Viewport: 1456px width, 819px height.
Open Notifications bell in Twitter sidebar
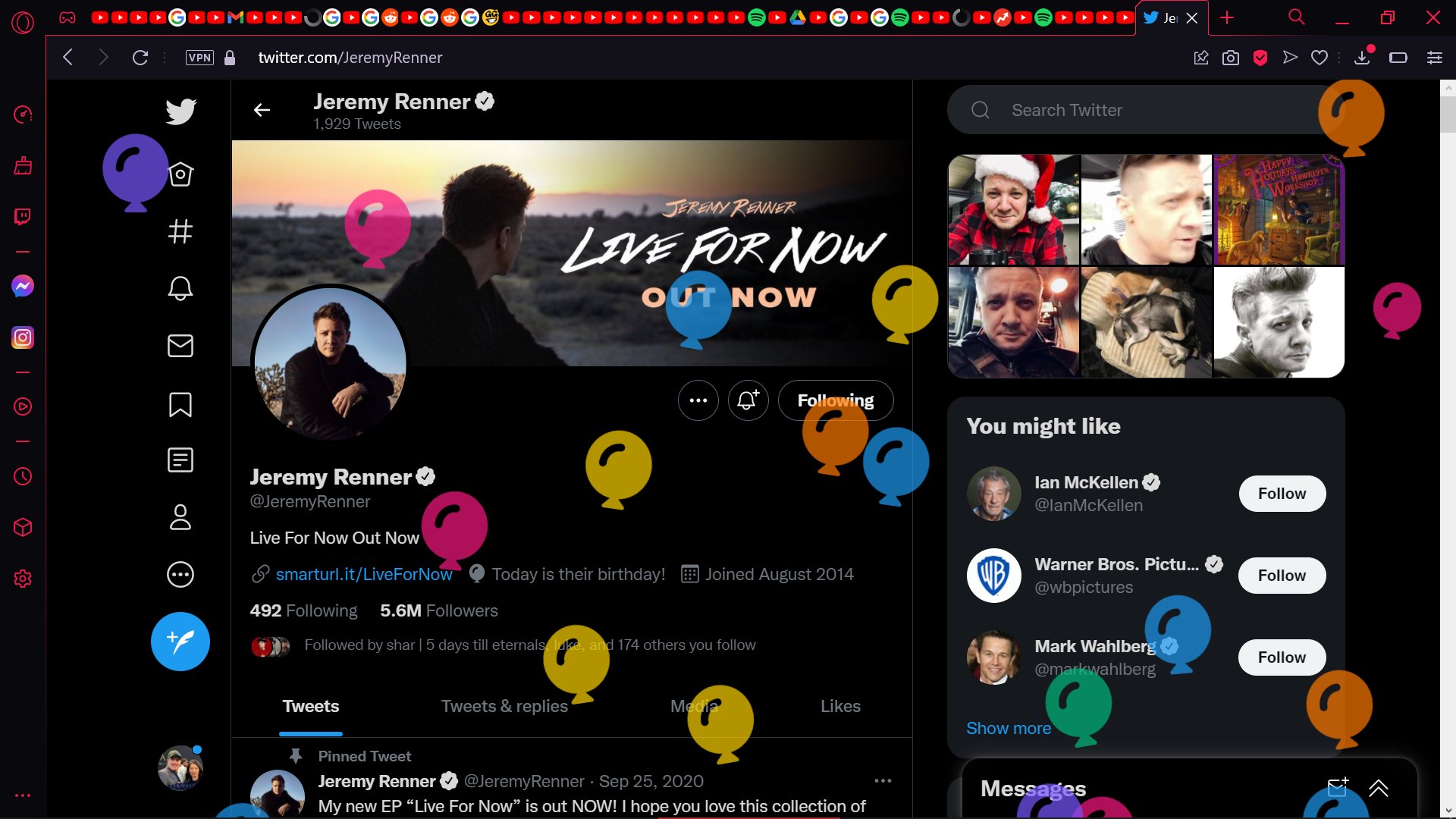coord(180,288)
